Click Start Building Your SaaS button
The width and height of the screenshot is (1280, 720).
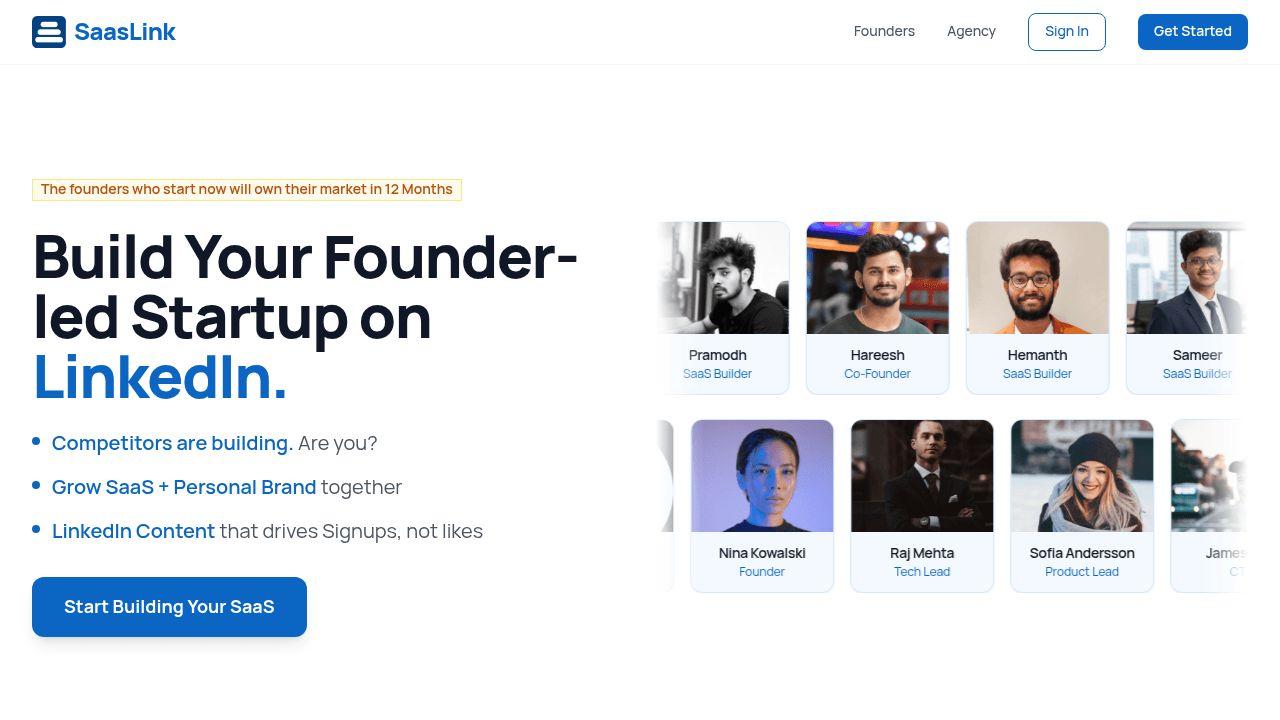pos(169,607)
